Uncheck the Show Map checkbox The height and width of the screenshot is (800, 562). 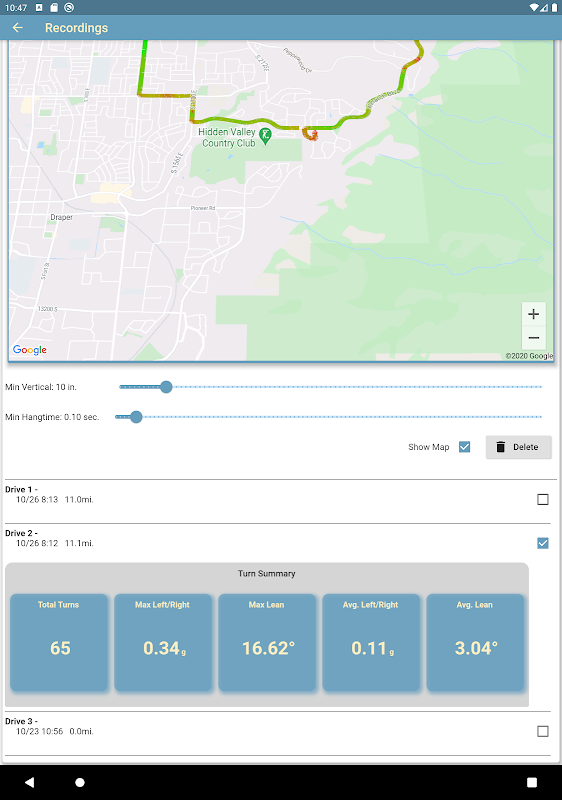465,447
